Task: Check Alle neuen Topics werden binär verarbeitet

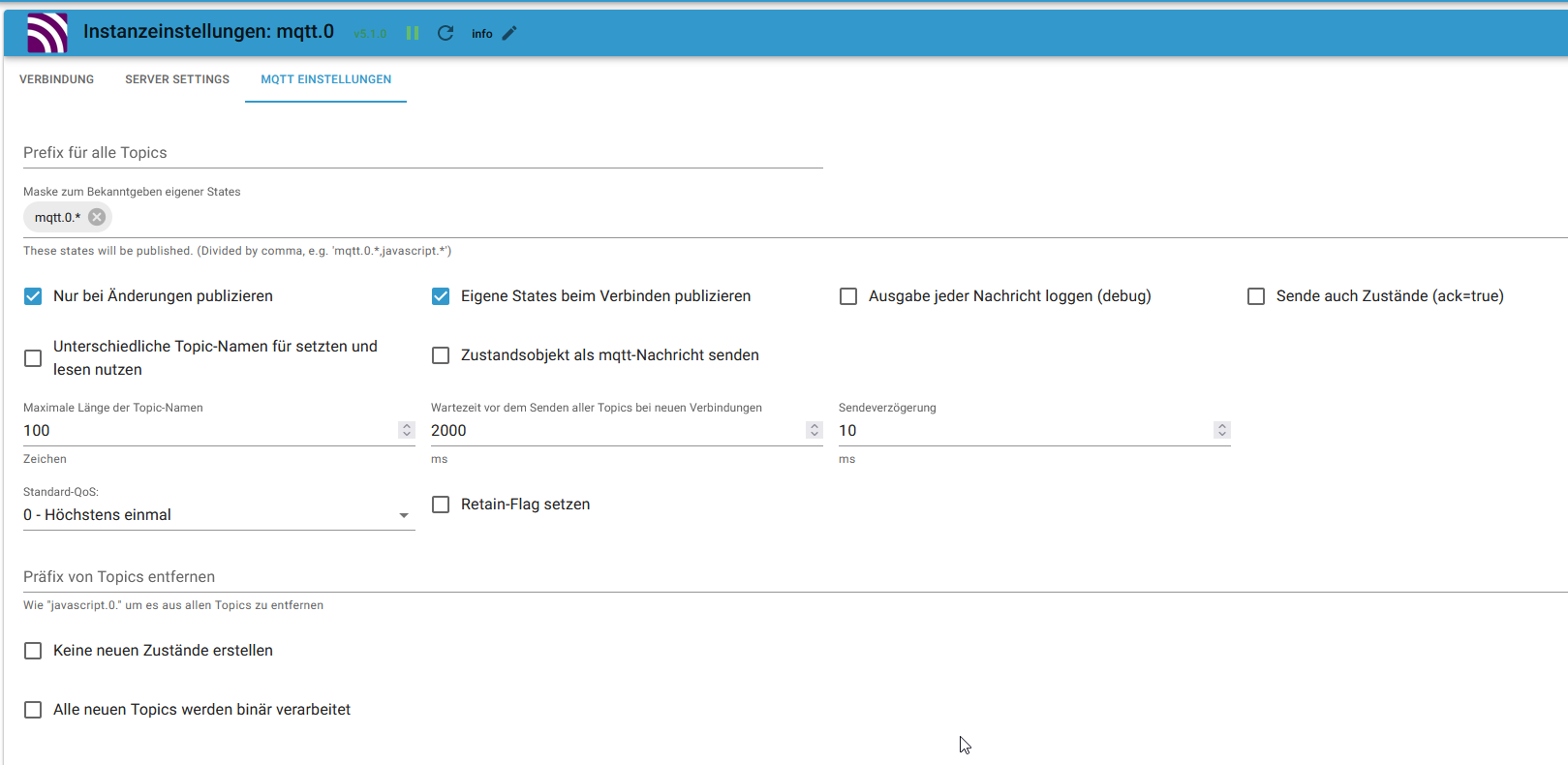Action: (33, 710)
